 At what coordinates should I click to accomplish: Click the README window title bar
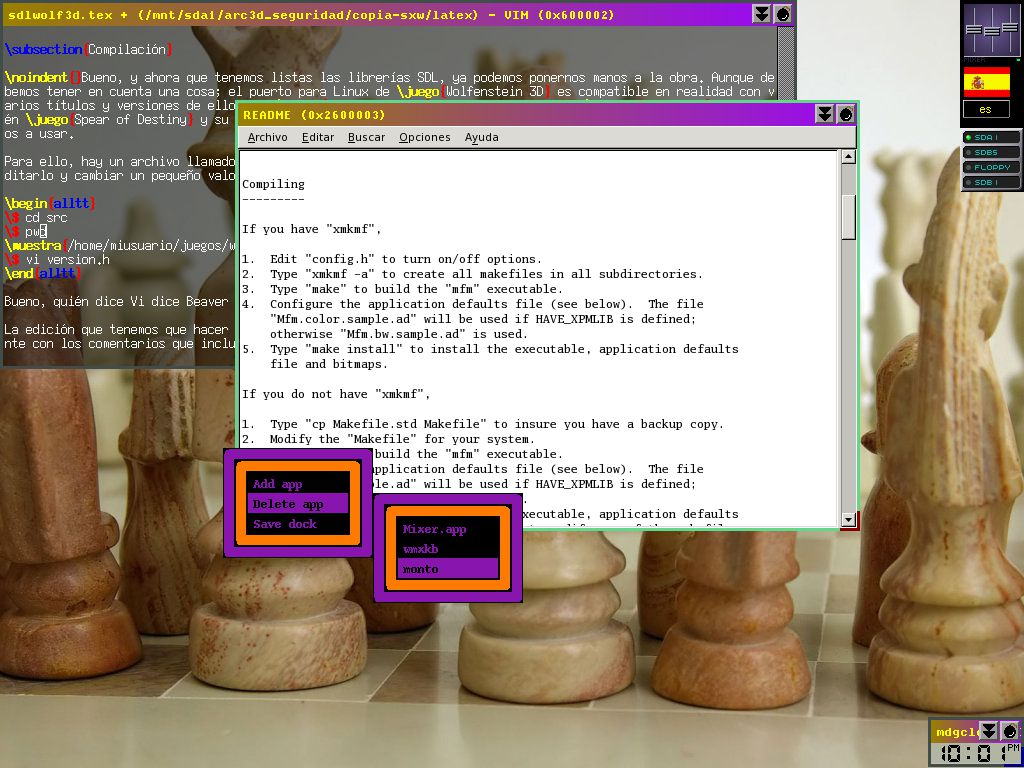(526, 114)
